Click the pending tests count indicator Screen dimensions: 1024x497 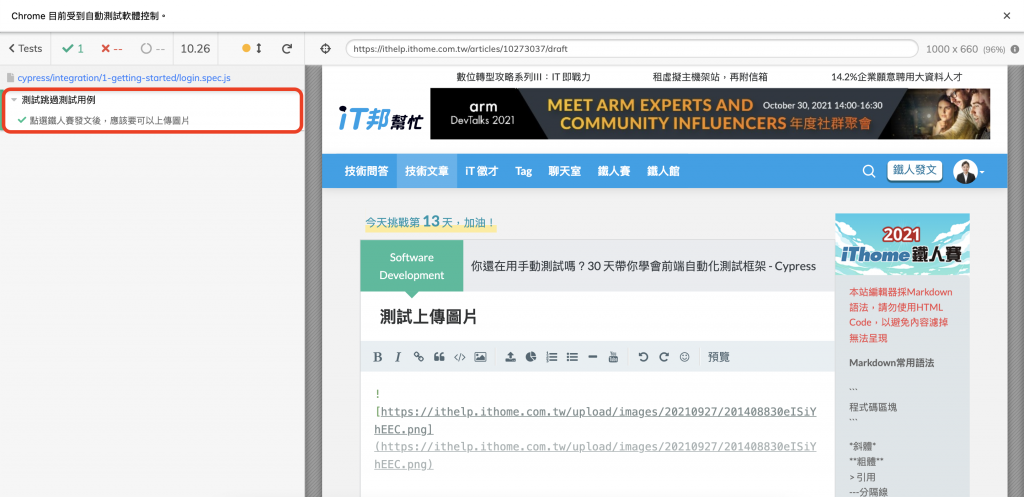153,48
